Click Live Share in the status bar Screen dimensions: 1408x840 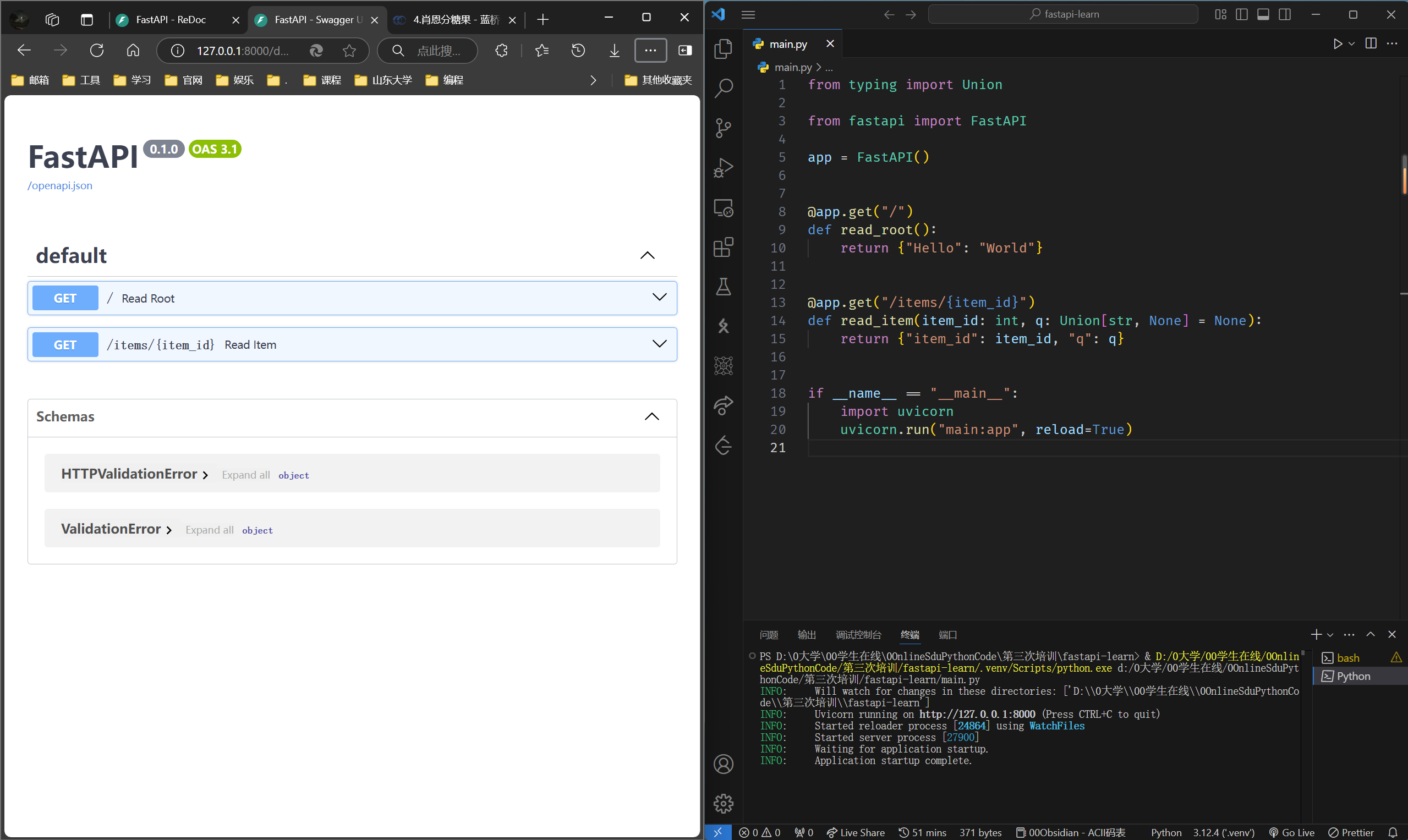pos(856,832)
